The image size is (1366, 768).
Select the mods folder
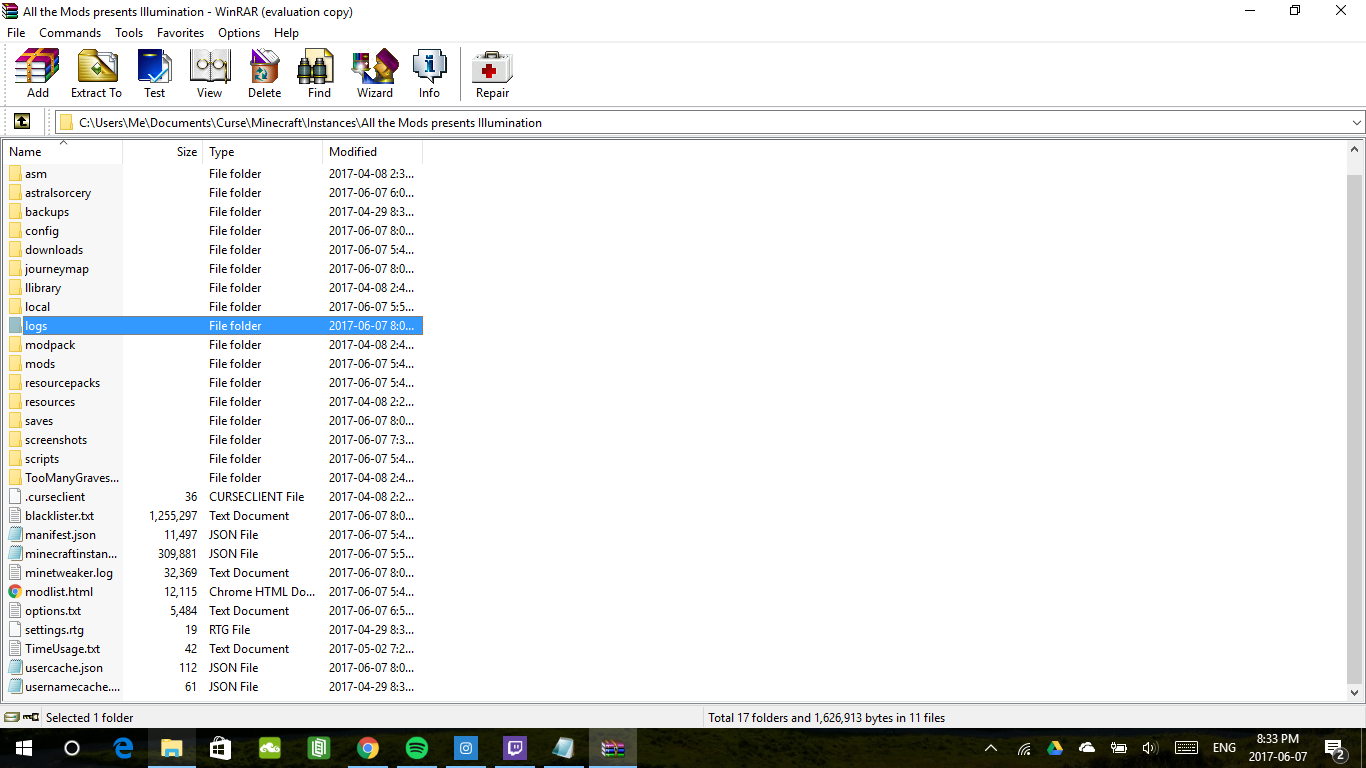click(x=213, y=364)
